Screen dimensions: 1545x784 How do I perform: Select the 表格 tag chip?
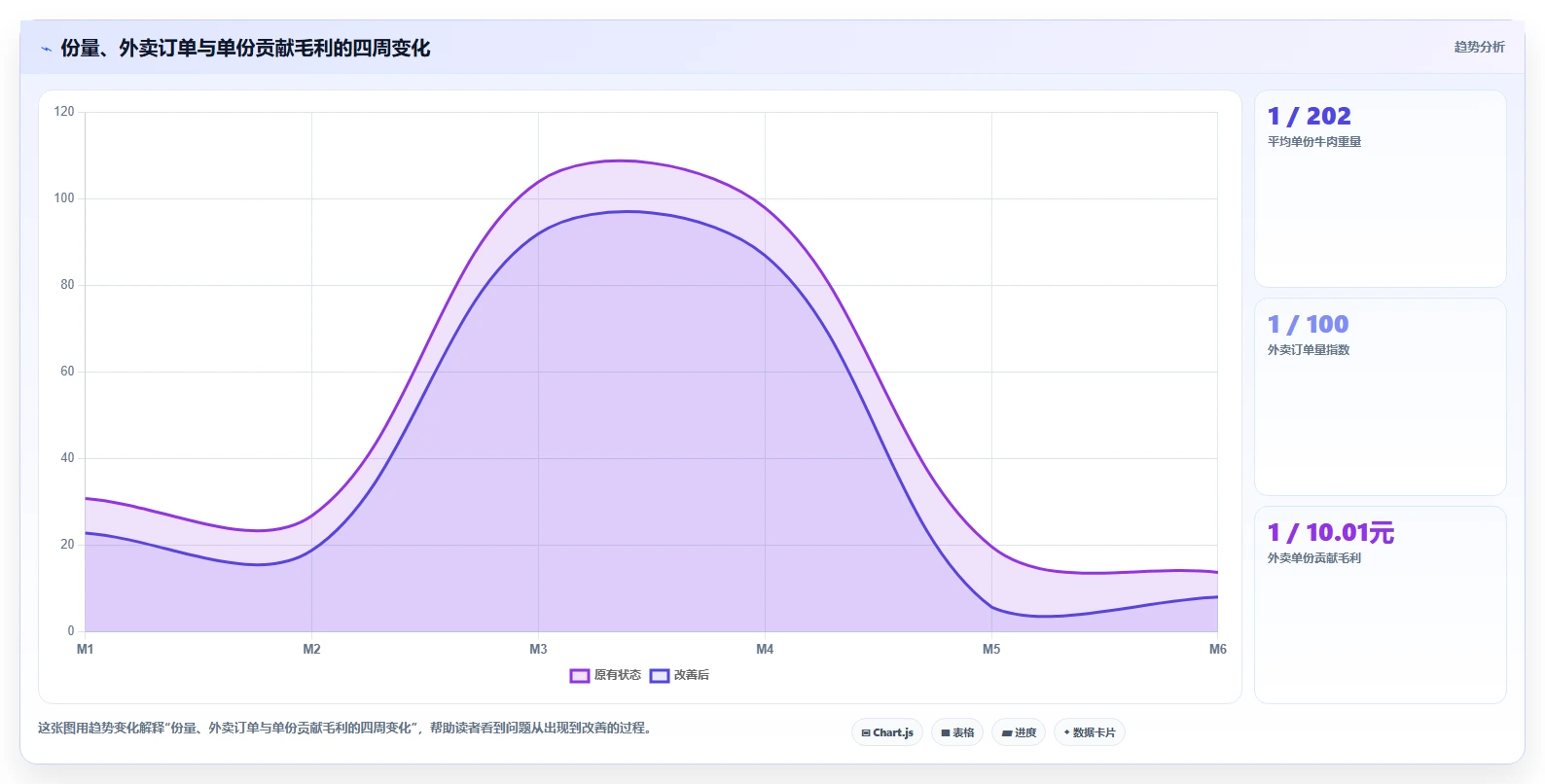(x=957, y=732)
